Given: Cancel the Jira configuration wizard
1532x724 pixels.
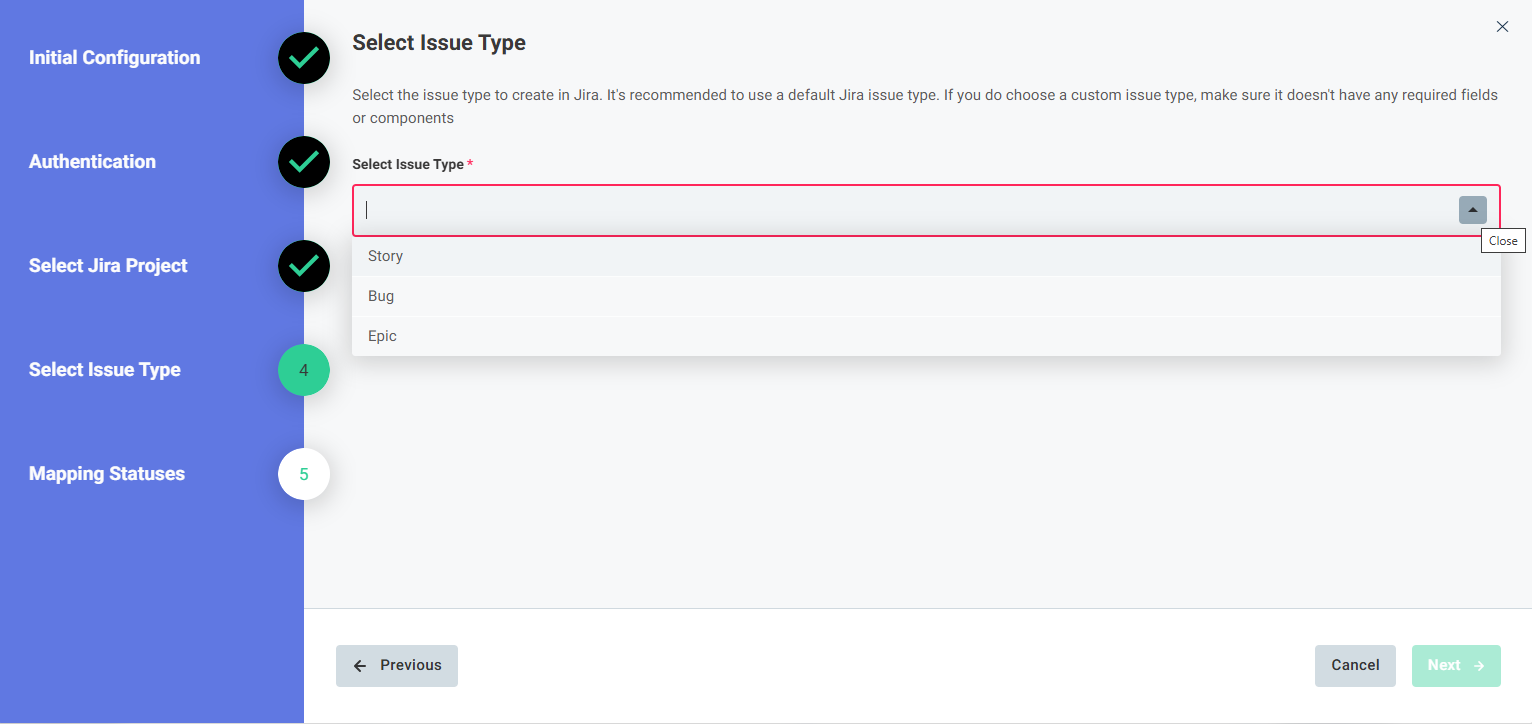Looking at the screenshot, I should [1355, 666].
